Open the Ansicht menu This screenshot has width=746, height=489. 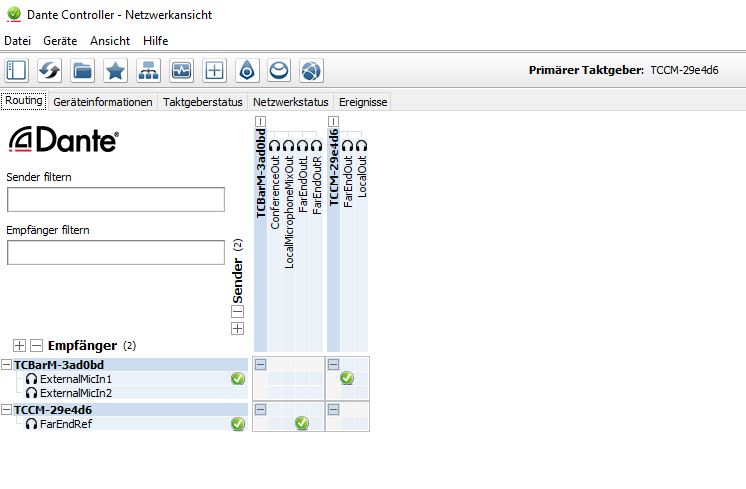(110, 41)
